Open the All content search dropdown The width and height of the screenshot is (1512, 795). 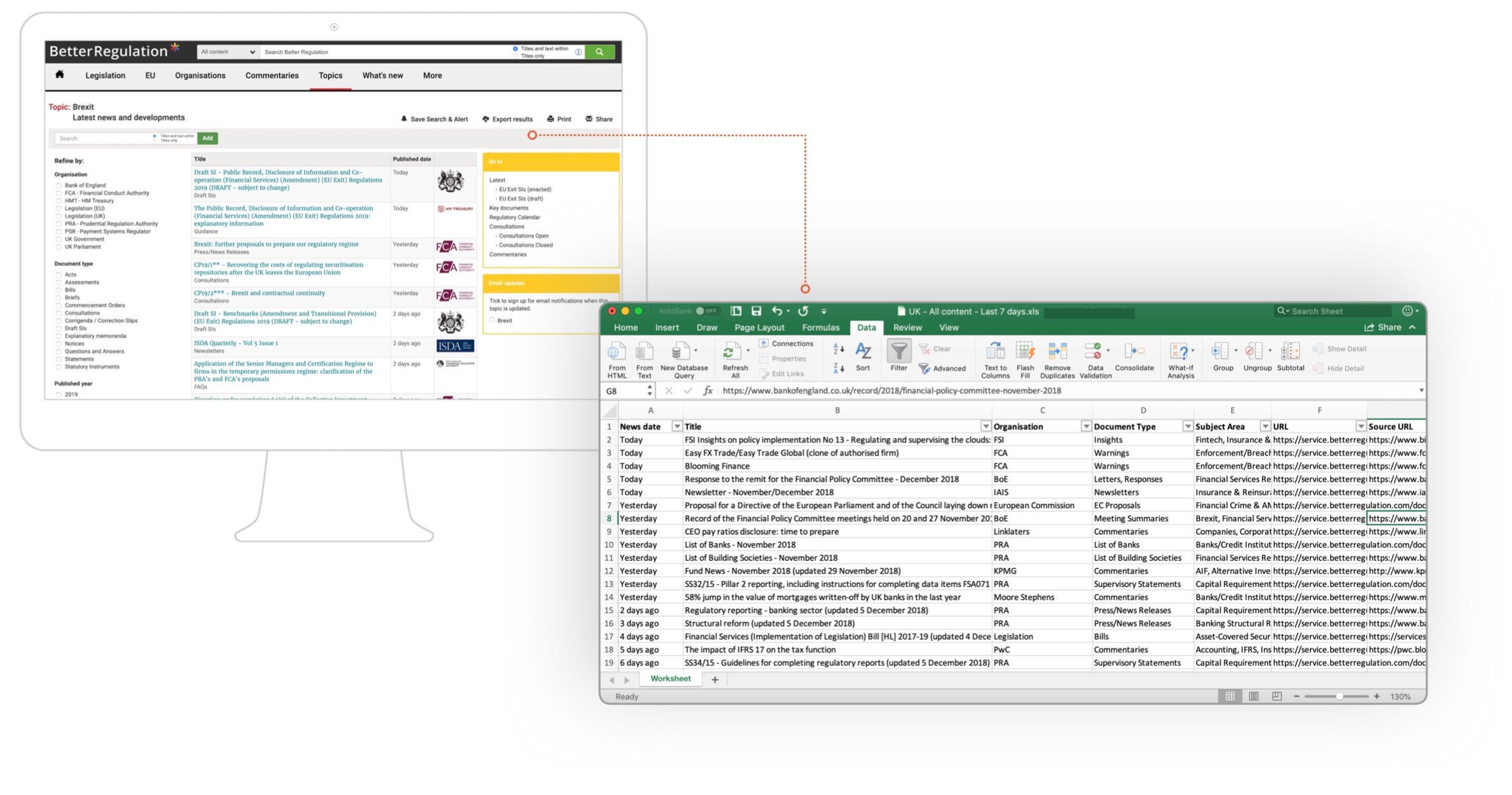(x=227, y=52)
